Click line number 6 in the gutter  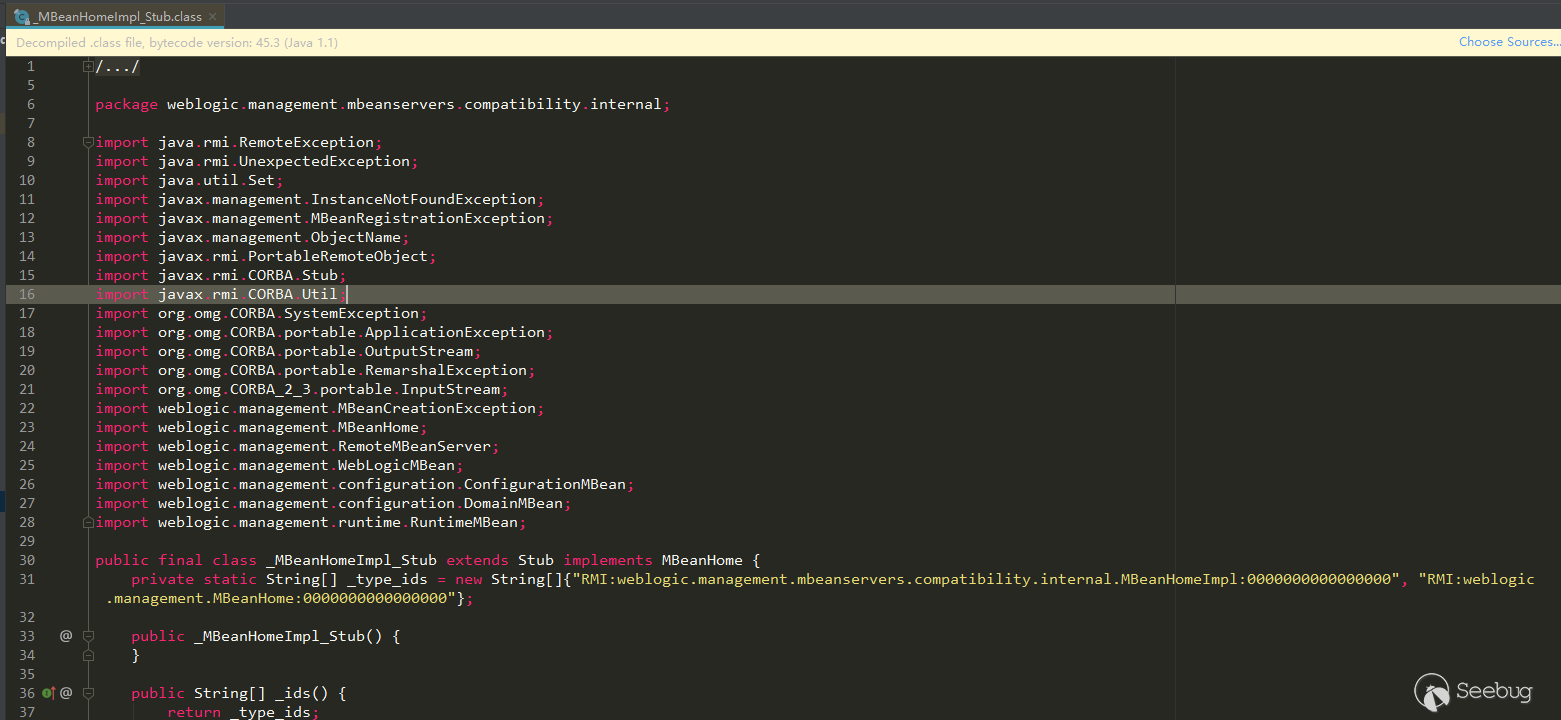pyautogui.click(x=31, y=104)
